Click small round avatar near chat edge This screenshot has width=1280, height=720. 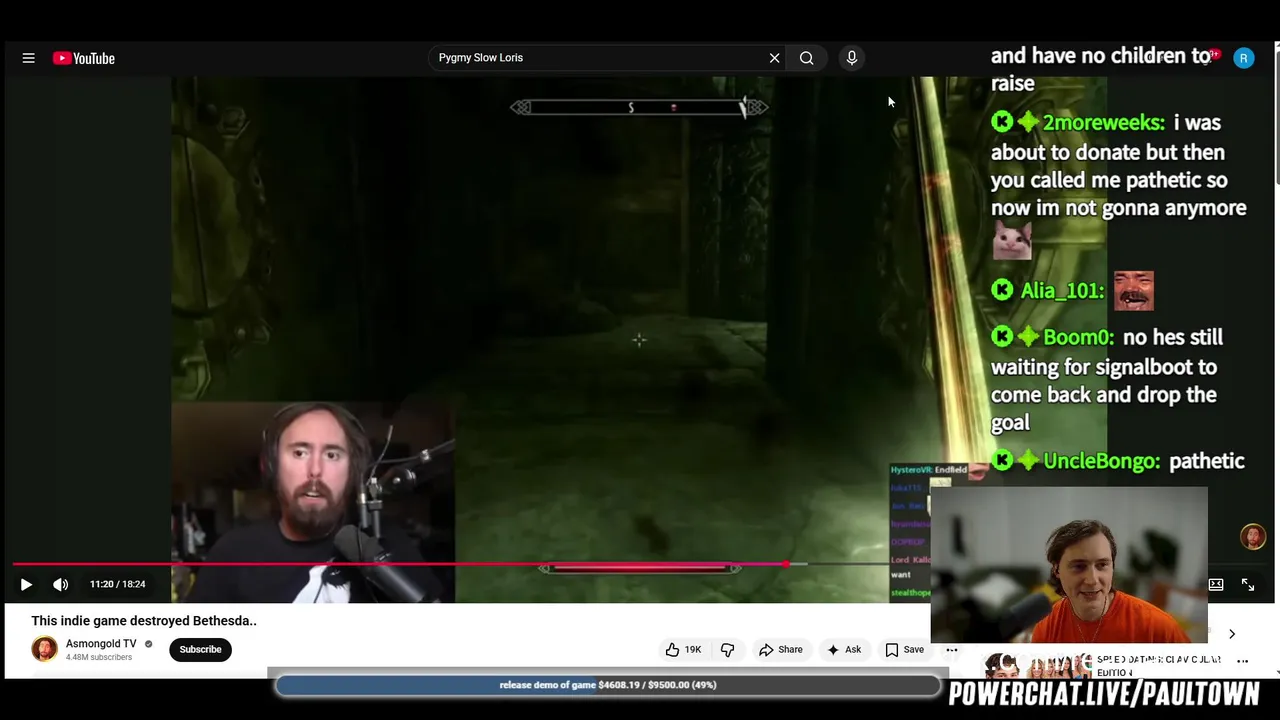1253,536
